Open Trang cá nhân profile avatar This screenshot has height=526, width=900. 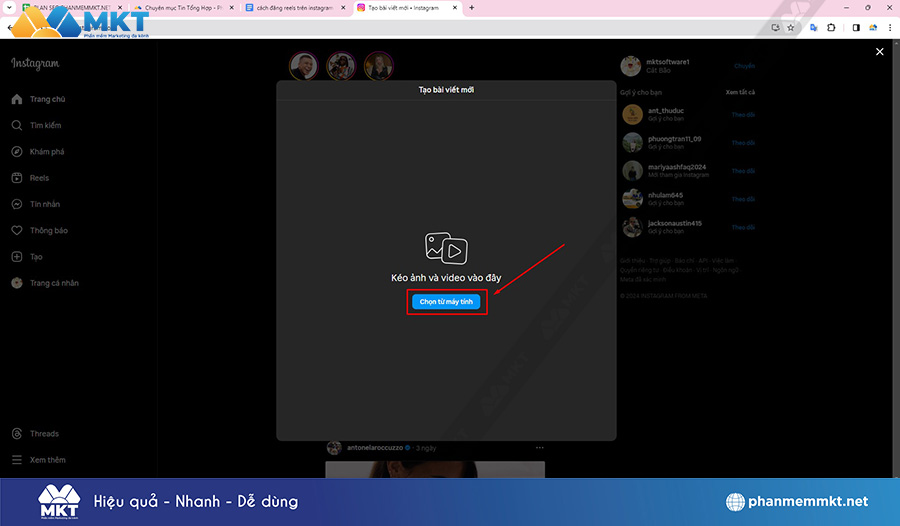pyautogui.click(x=17, y=283)
